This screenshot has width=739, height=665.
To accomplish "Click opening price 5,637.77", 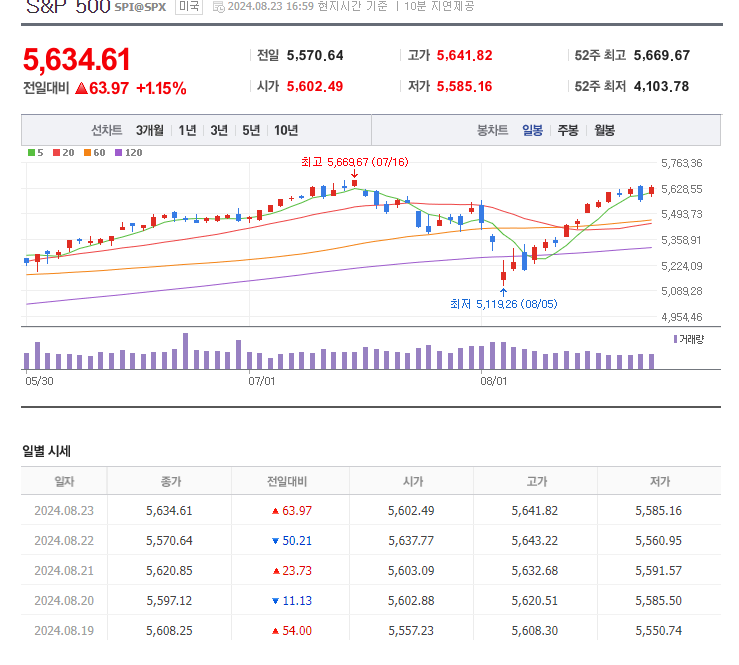I will pos(411,541).
